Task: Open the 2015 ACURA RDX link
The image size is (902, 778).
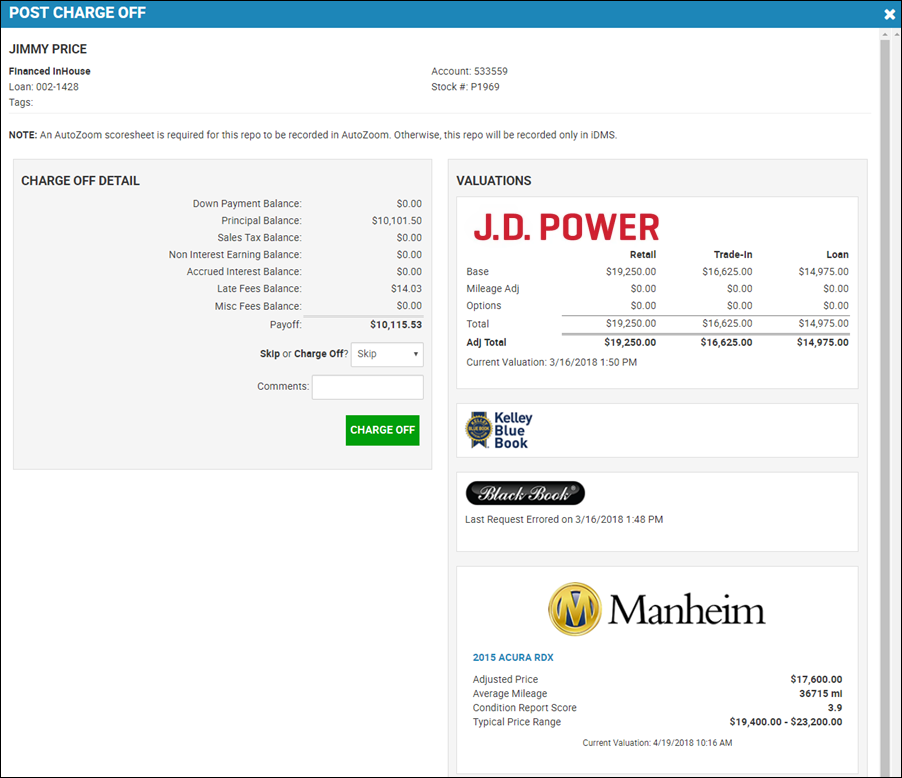Action: pos(513,657)
